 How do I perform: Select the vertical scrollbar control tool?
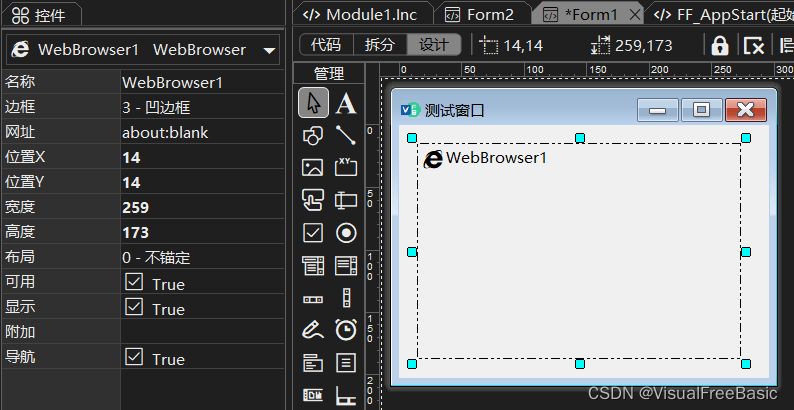click(346, 298)
